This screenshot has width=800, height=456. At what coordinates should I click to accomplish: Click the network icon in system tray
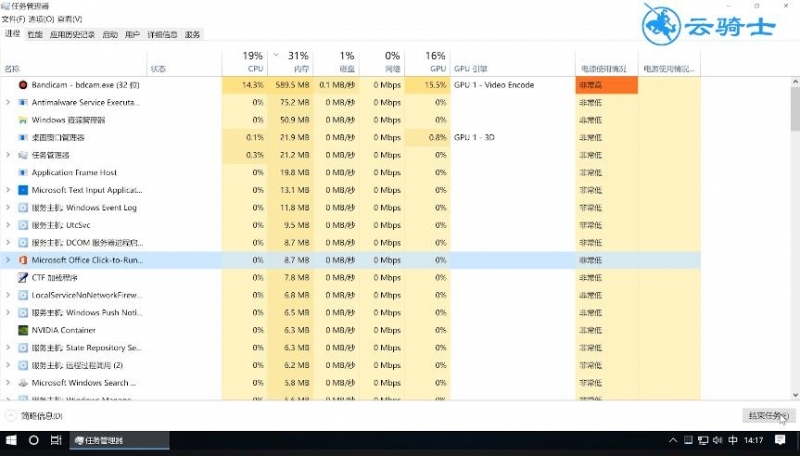click(x=703, y=440)
